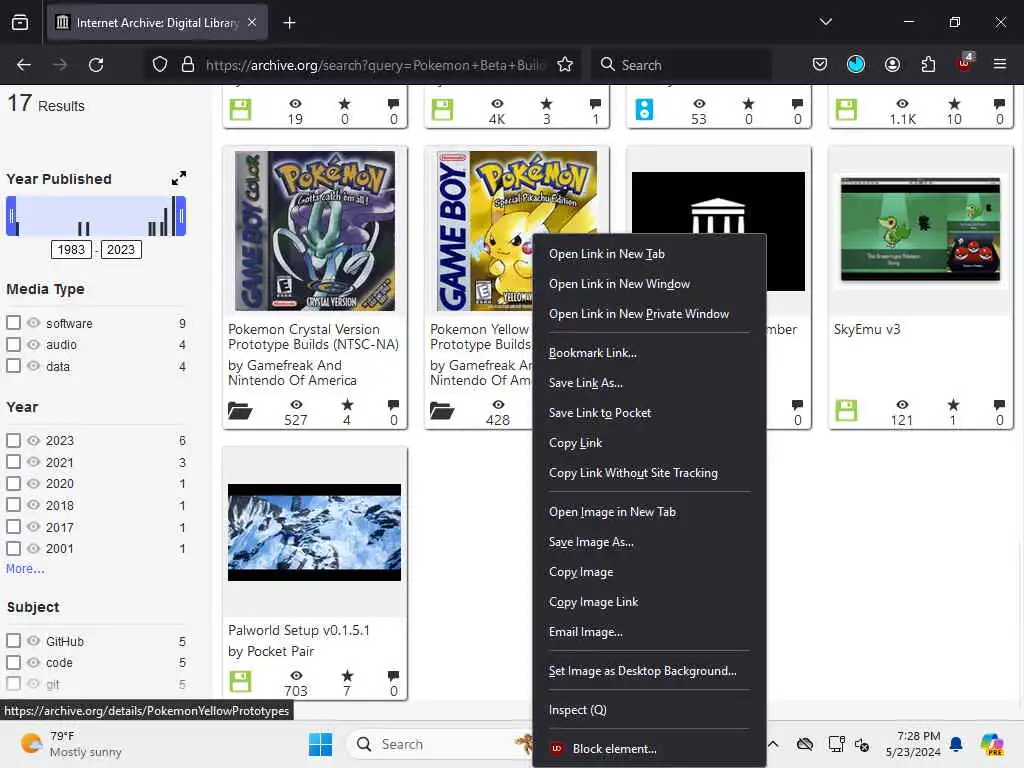Click the left handle of year range slider
The height and width of the screenshot is (768, 1024).
[x=11, y=216]
